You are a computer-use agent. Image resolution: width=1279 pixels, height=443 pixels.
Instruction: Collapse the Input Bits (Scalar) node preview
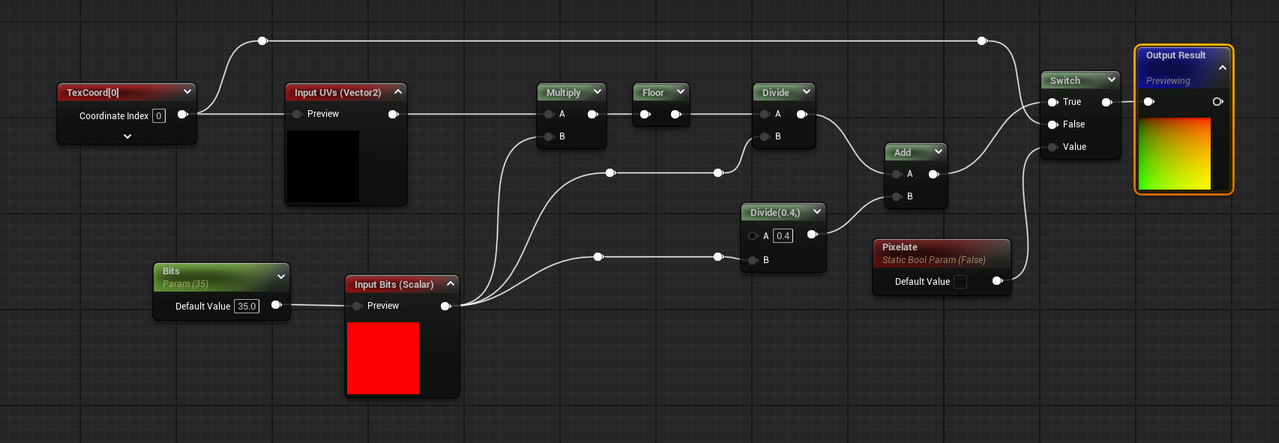(x=451, y=284)
